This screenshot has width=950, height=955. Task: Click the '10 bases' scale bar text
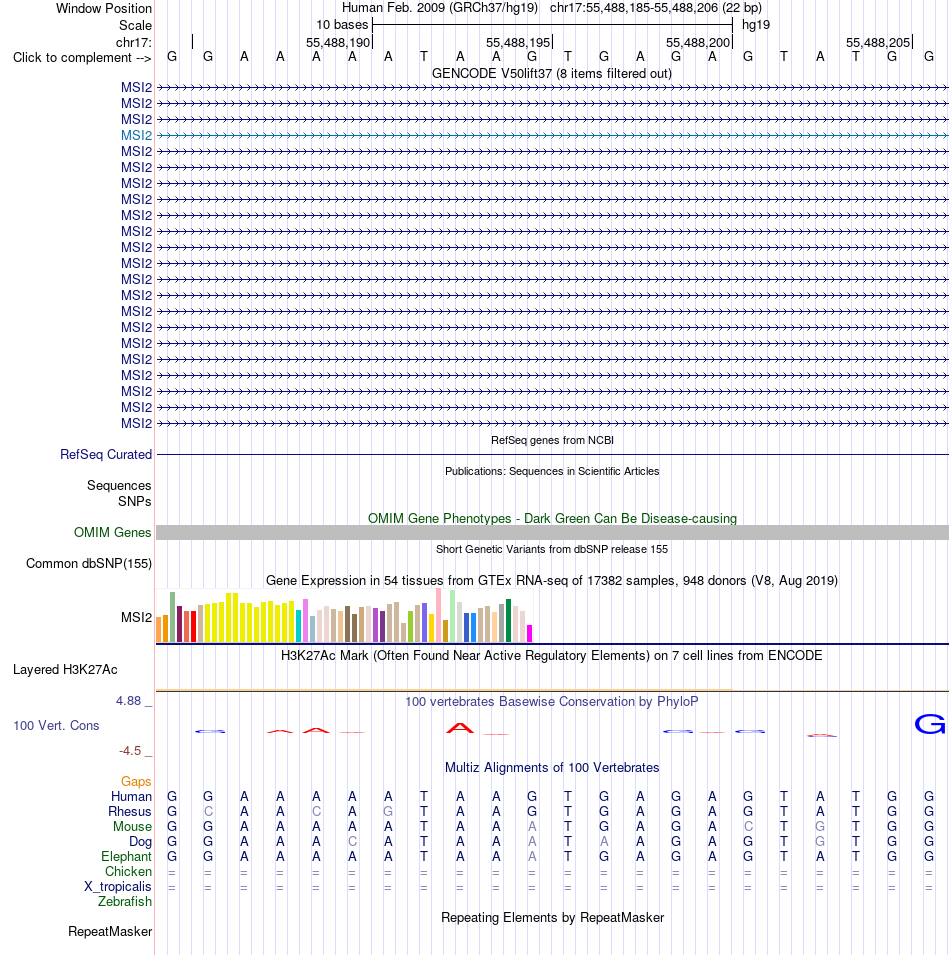pos(342,25)
